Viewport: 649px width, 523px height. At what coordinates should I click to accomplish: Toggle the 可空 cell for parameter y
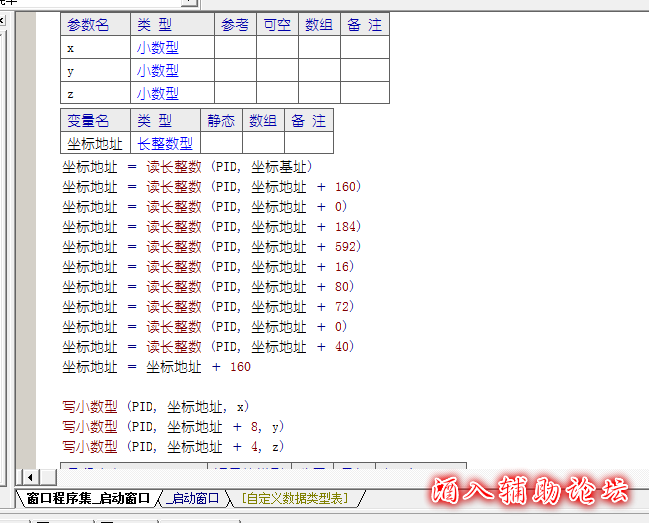(x=277, y=70)
